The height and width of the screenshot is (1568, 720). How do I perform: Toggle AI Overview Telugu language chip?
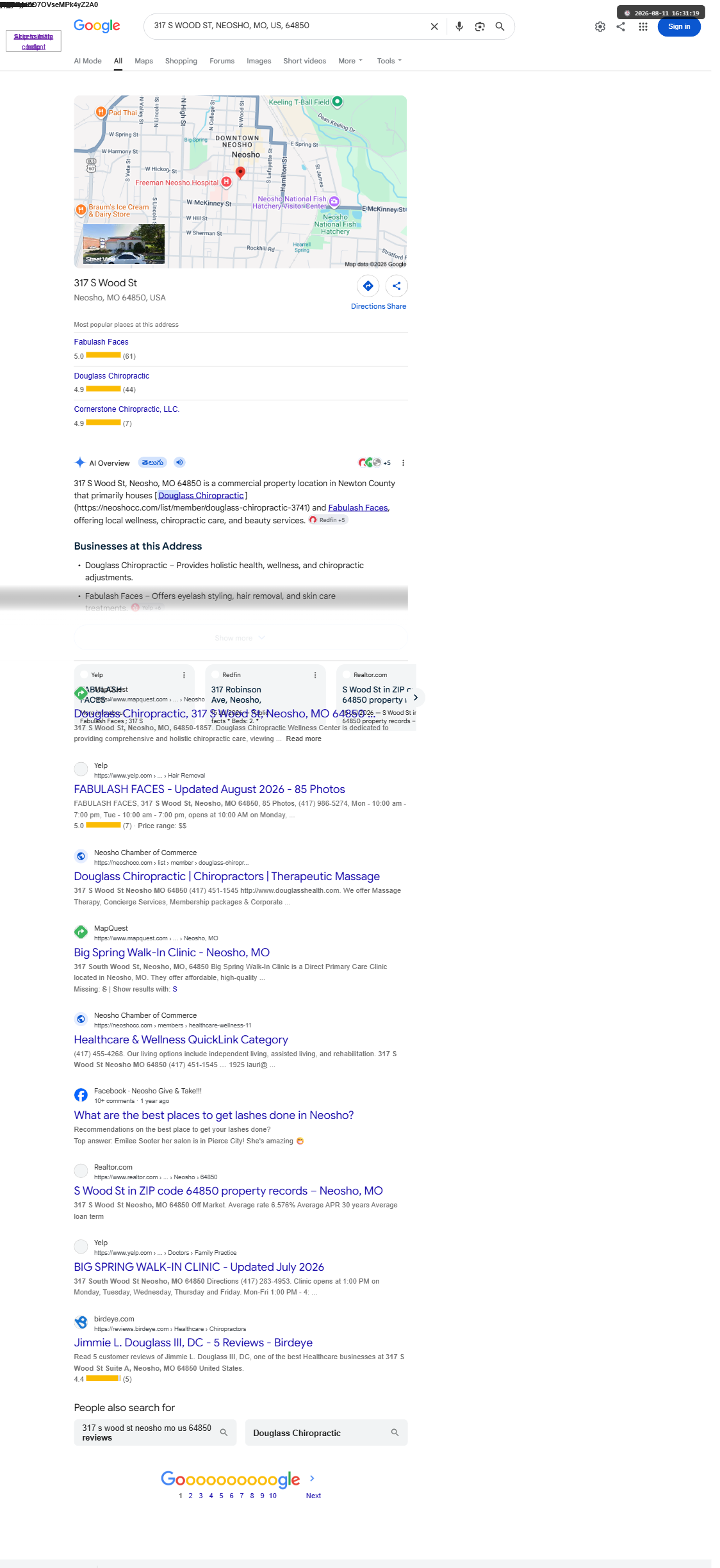(x=153, y=462)
